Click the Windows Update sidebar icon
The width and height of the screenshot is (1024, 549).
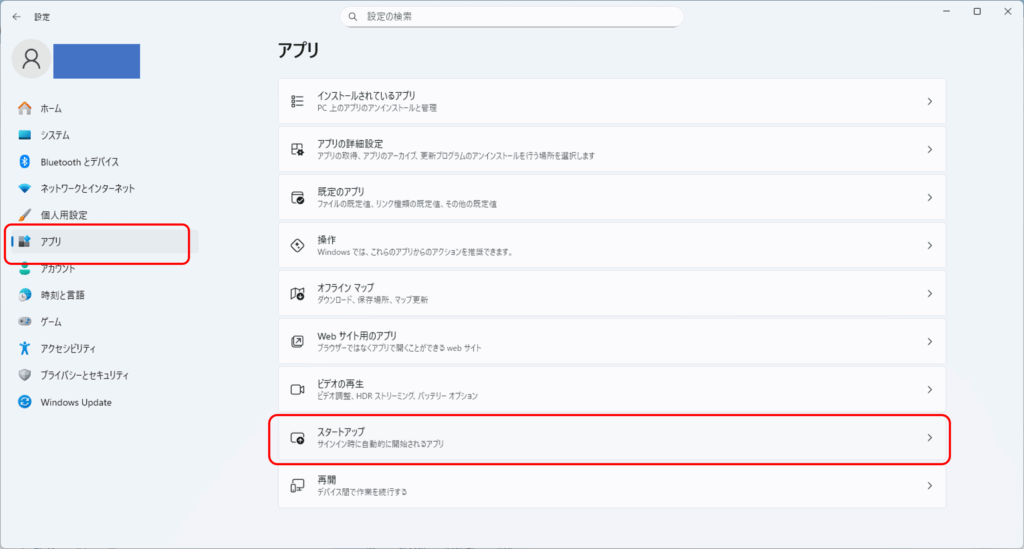pos(25,402)
